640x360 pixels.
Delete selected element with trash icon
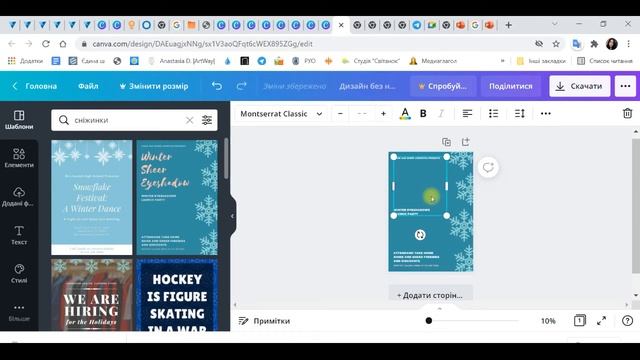pos(627,113)
